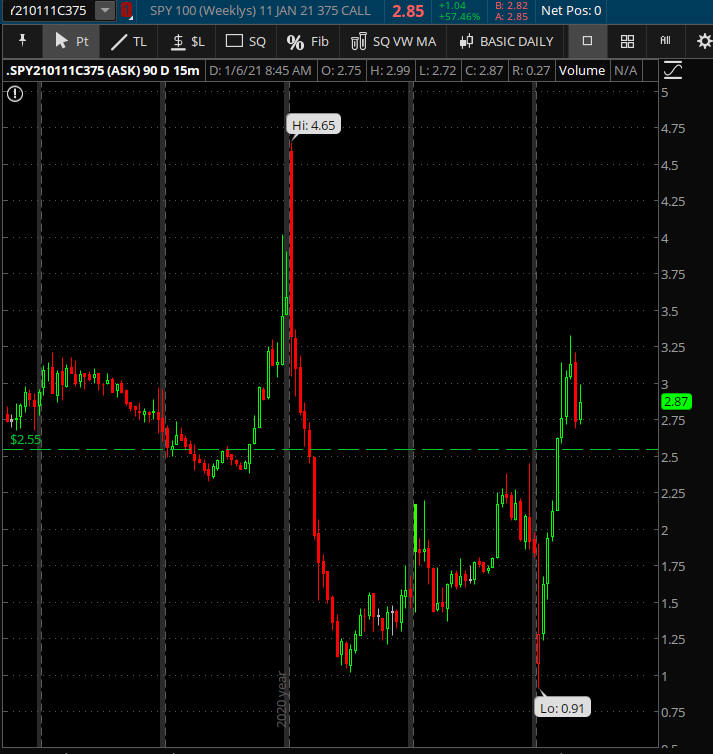
Task: Open the chart drawing icon top right
Action: pyautogui.click(x=673, y=70)
